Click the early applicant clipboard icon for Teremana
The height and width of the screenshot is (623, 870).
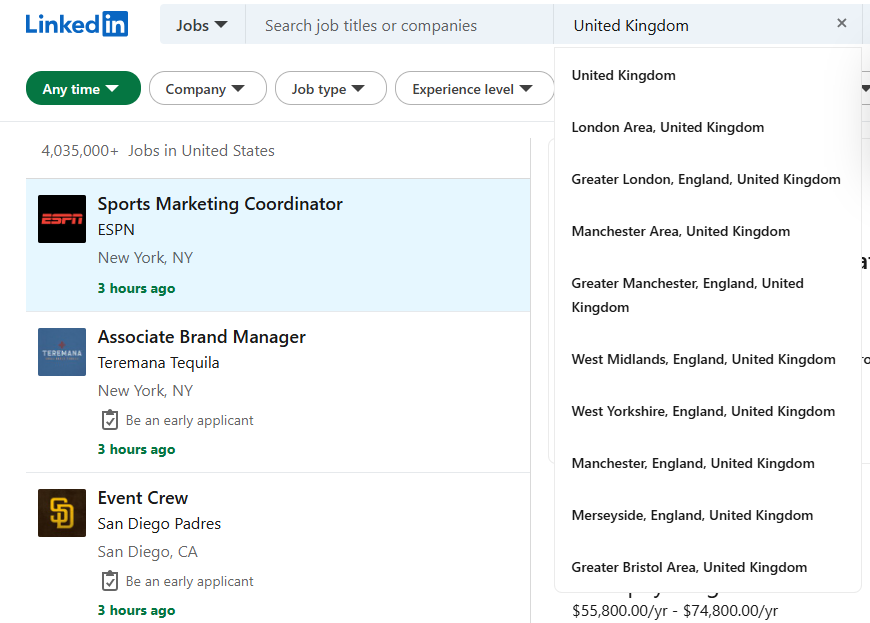[x=110, y=420]
